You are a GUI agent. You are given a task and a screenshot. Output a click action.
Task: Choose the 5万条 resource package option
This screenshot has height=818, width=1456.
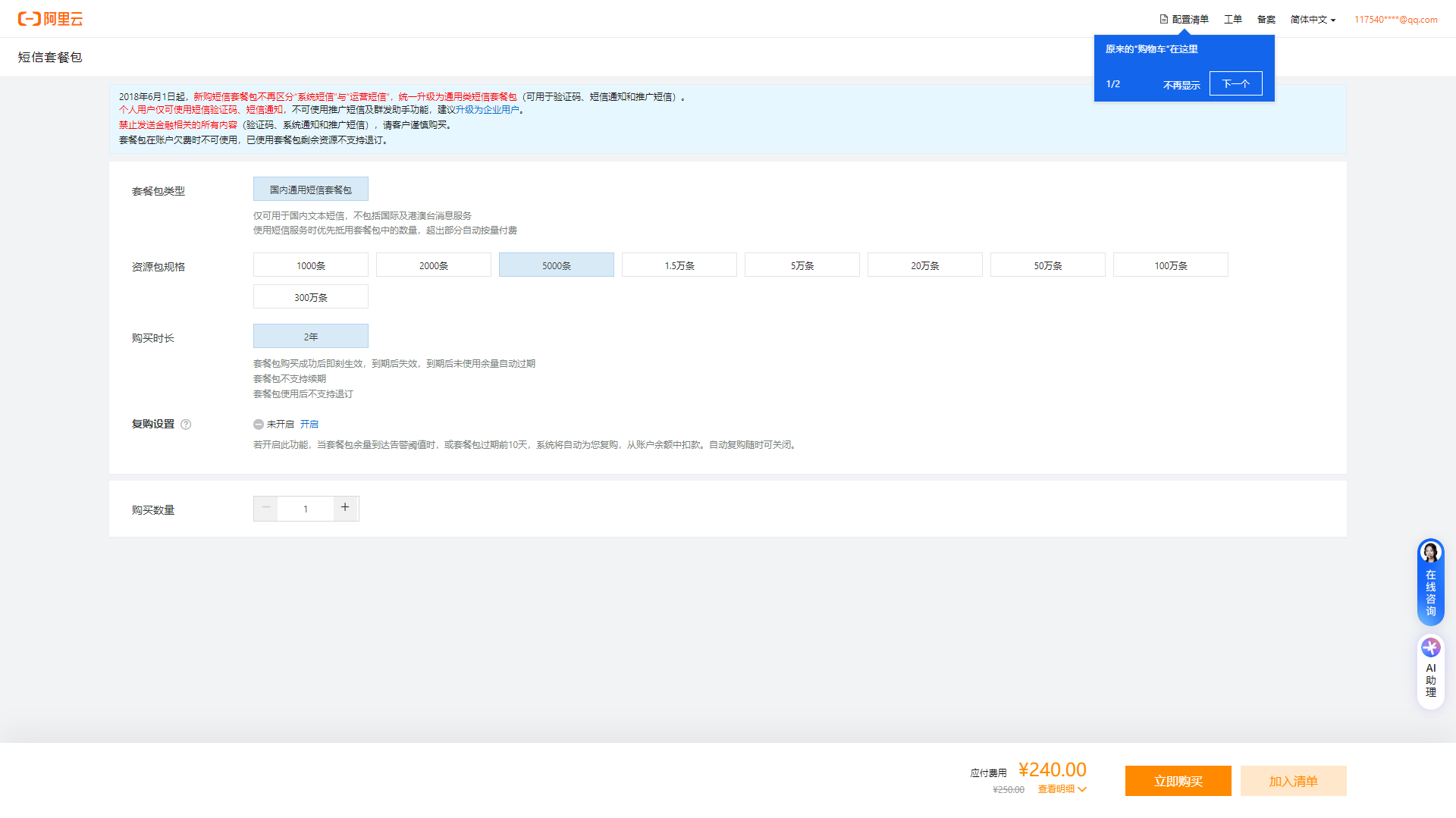[802, 265]
